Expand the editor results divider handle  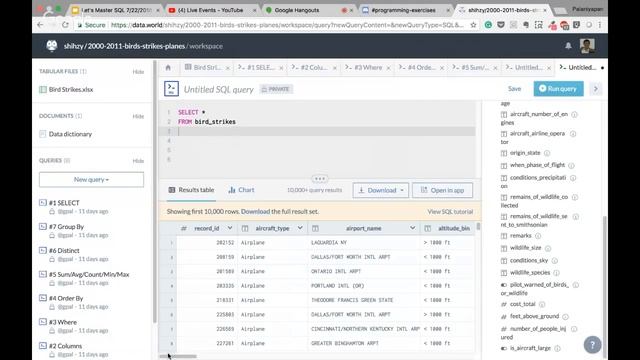pyautogui.click(x=320, y=179)
